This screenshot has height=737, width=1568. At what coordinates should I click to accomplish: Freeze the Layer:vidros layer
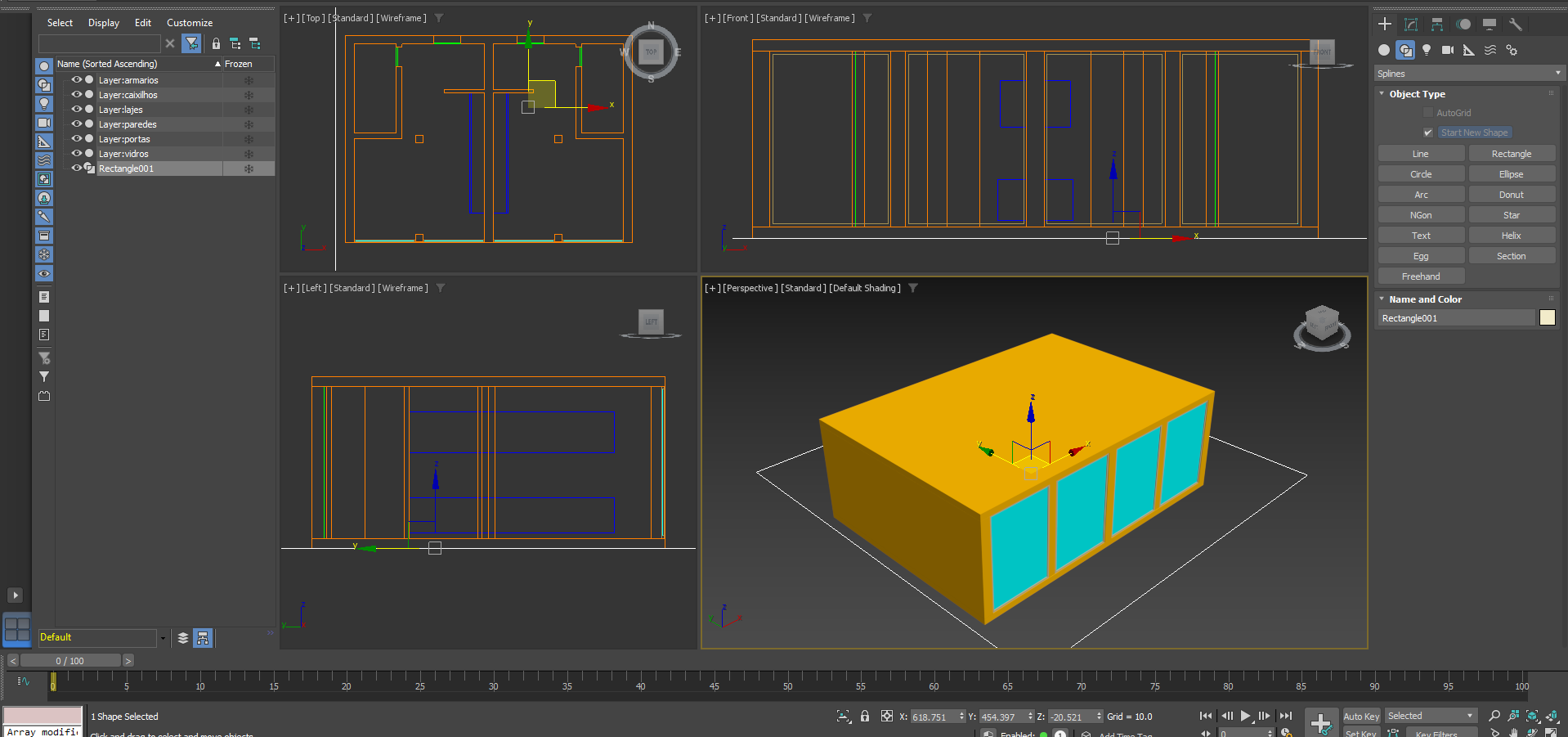click(249, 154)
